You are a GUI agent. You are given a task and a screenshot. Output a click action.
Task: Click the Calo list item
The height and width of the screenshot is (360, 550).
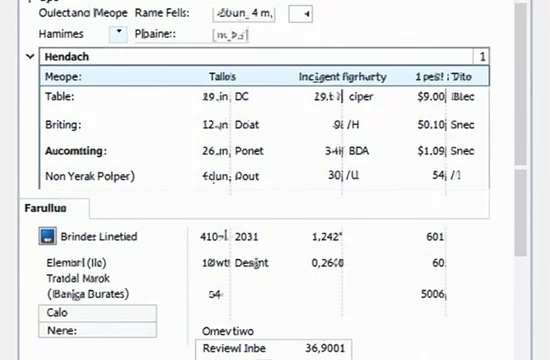pyautogui.click(x=98, y=313)
